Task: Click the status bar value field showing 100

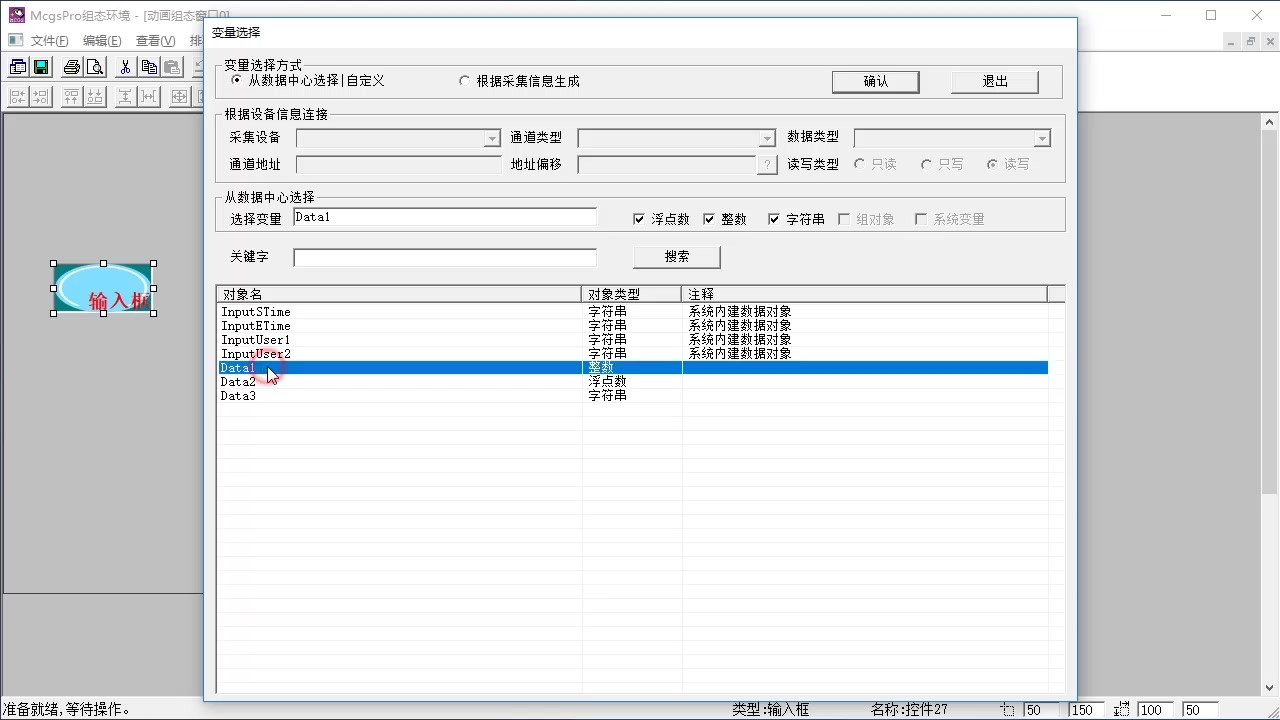Action: point(1153,710)
